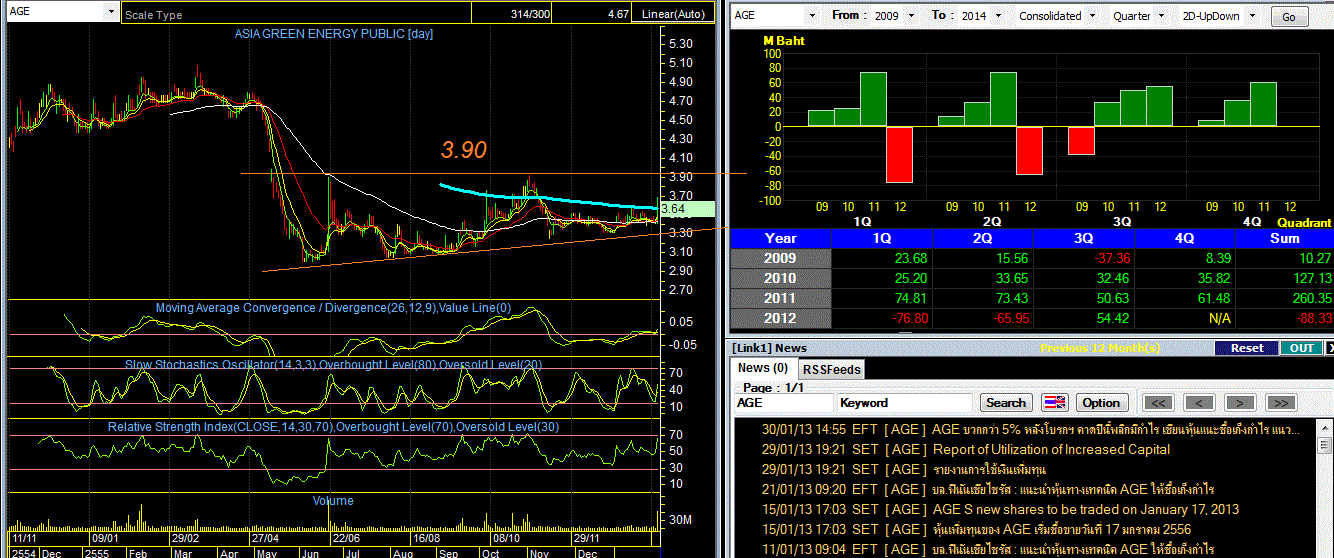Viewport: 1334px width, 558px height.
Task: Switch to the RSSFeeds tab
Action: pos(832,369)
